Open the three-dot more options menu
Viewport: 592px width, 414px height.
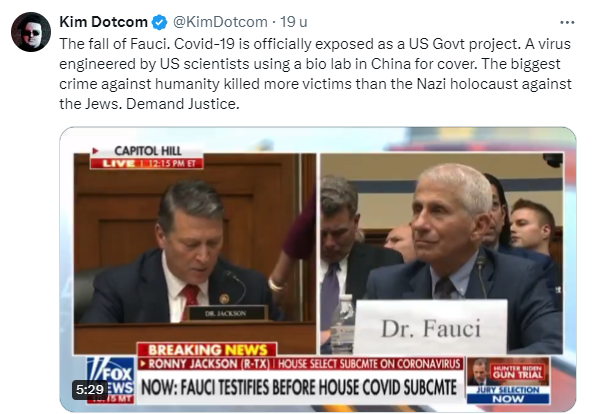click(567, 23)
